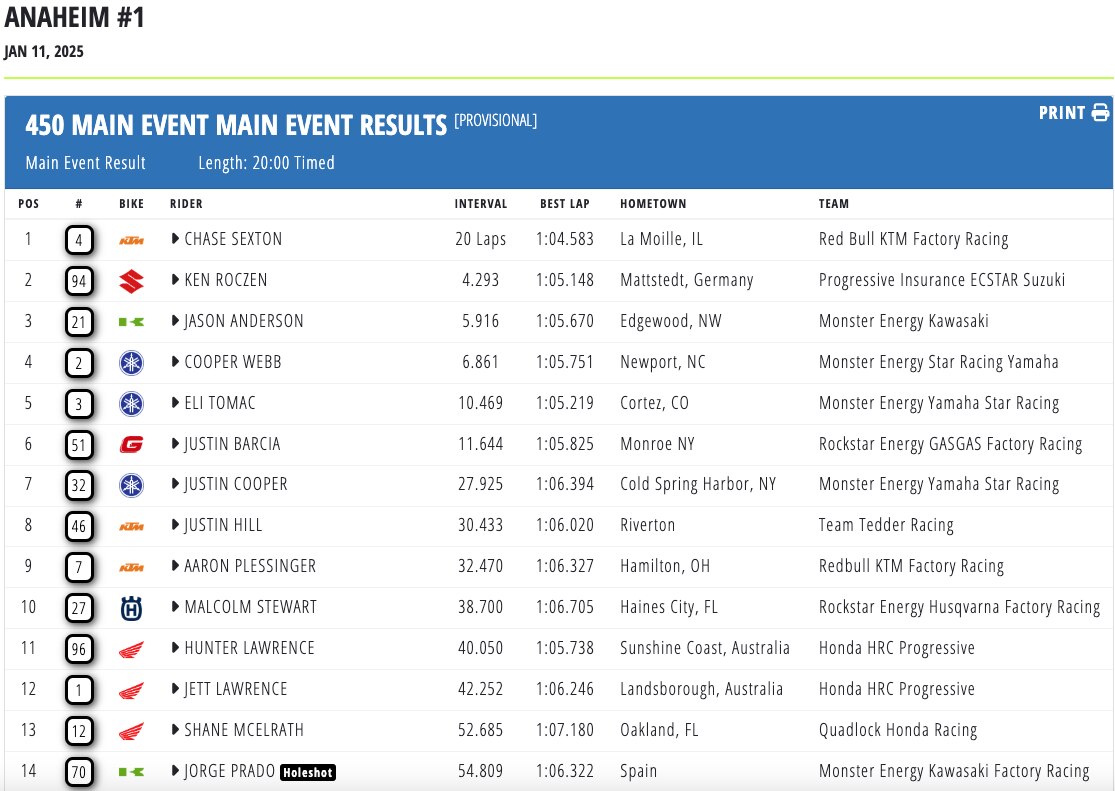Expand Jett Lawrence disclosure triangle
The height and width of the screenshot is (791, 1115).
point(175,689)
